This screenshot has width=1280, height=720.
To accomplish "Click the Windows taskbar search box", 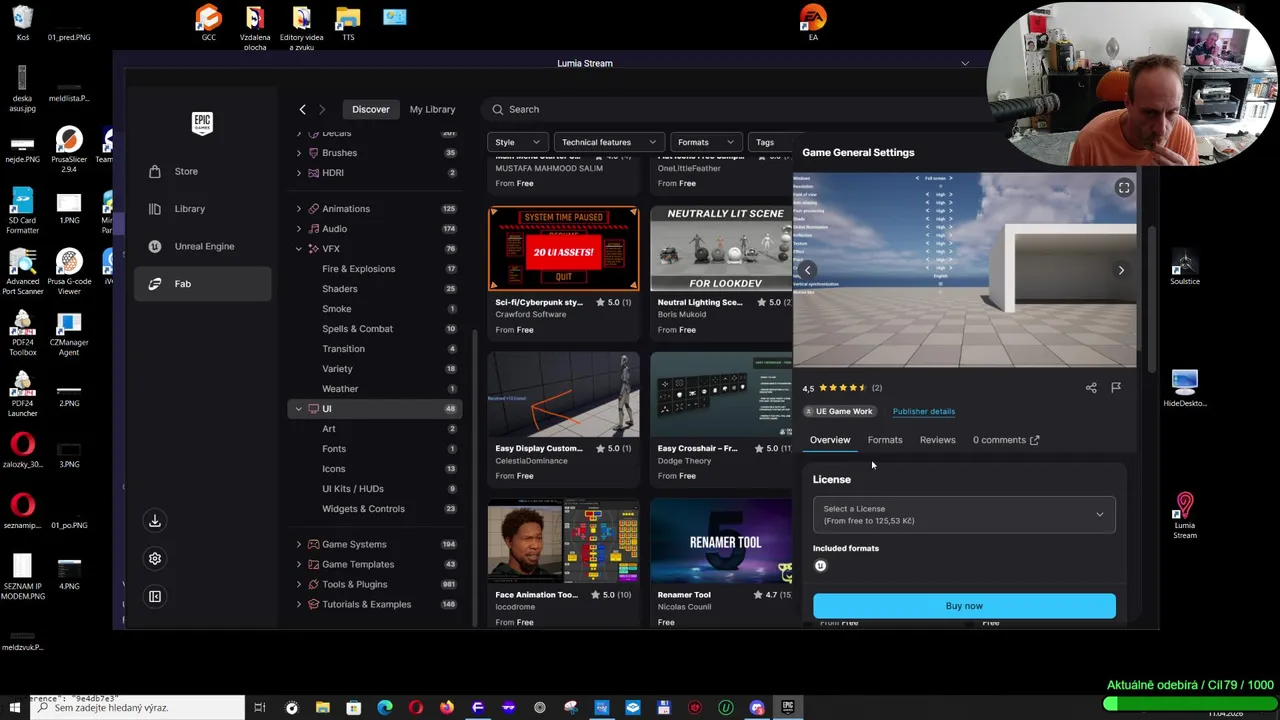I will [x=137, y=708].
